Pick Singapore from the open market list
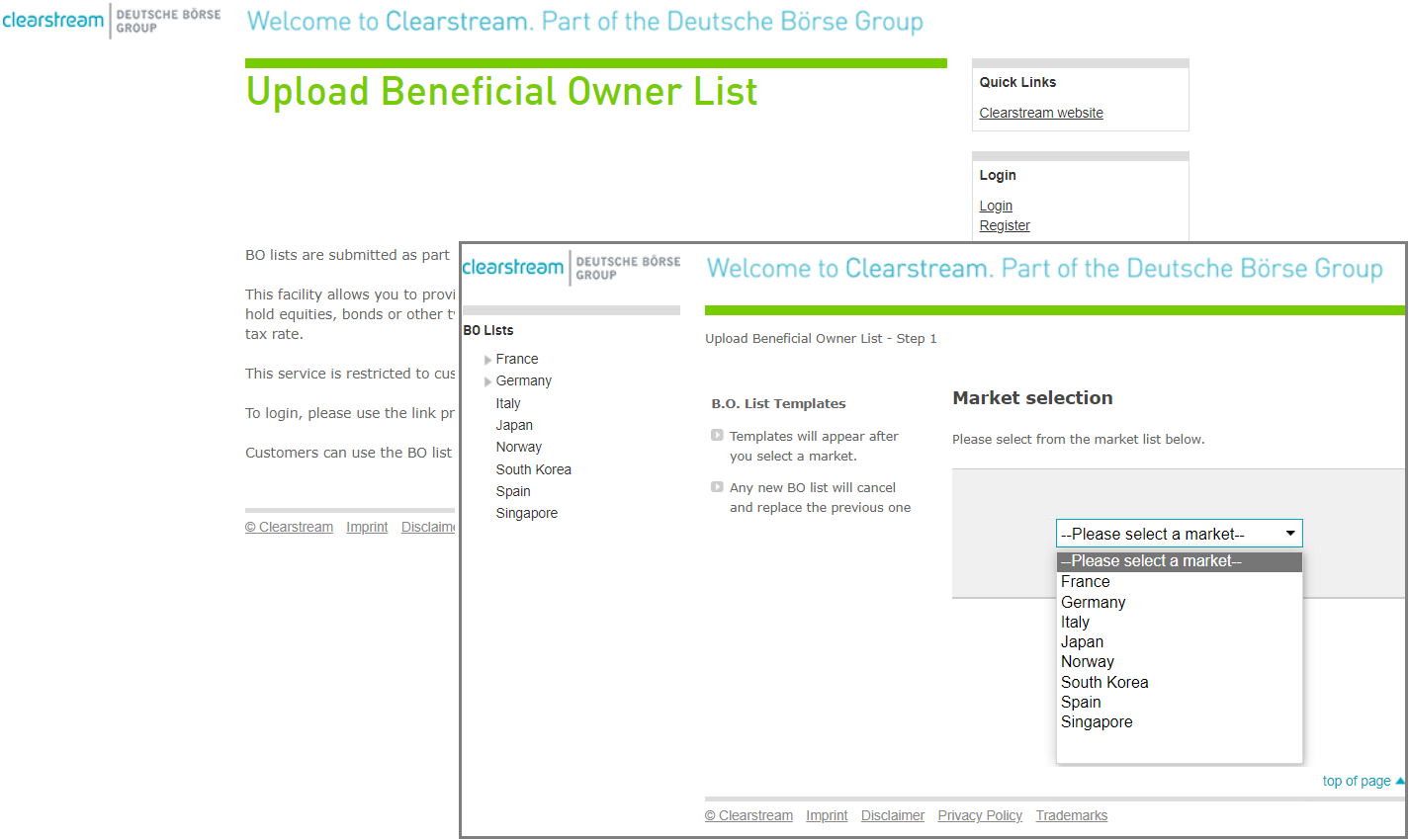 [x=1097, y=722]
